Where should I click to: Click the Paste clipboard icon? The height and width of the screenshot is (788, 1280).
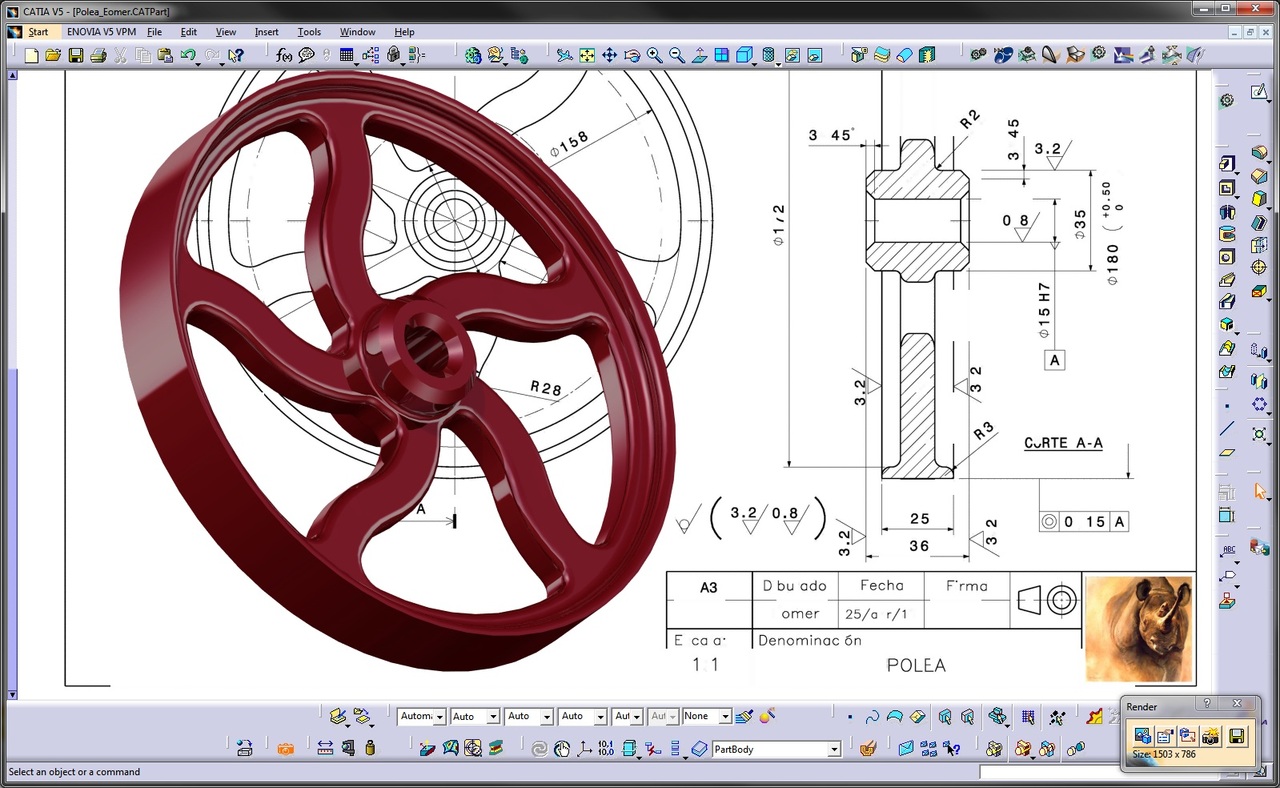pyautogui.click(x=164, y=56)
